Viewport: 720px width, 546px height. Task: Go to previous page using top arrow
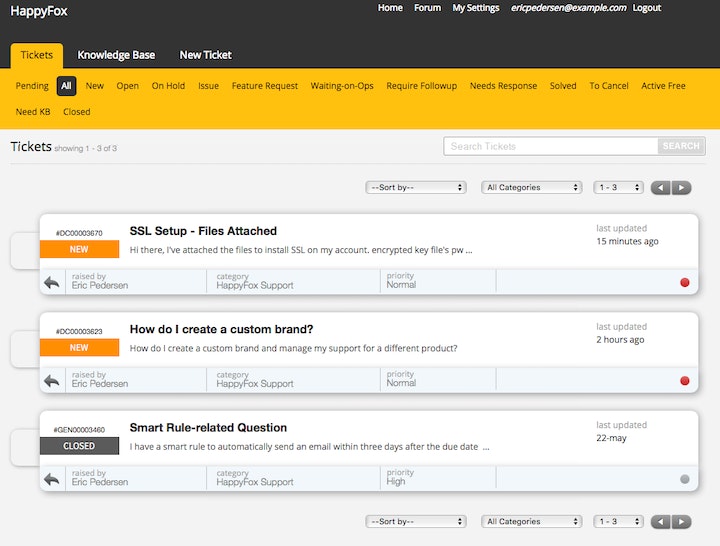pos(661,188)
